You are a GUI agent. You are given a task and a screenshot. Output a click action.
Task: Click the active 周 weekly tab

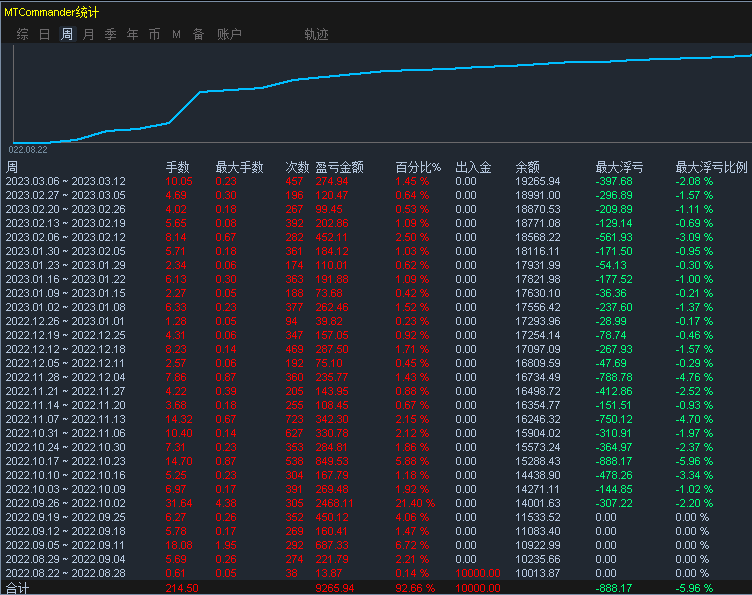click(x=66, y=34)
